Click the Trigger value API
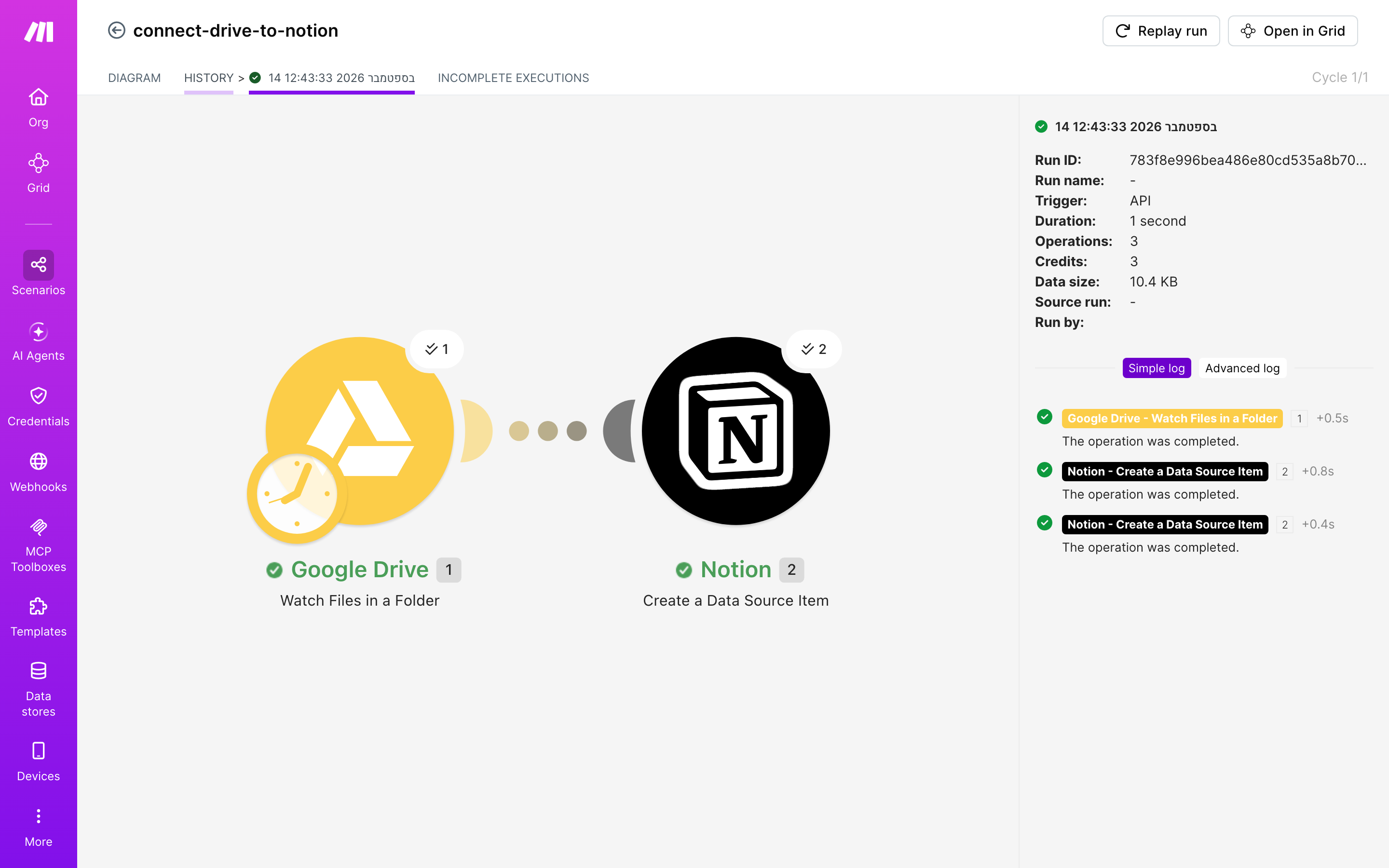Image resolution: width=1389 pixels, height=868 pixels. point(1140,201)
